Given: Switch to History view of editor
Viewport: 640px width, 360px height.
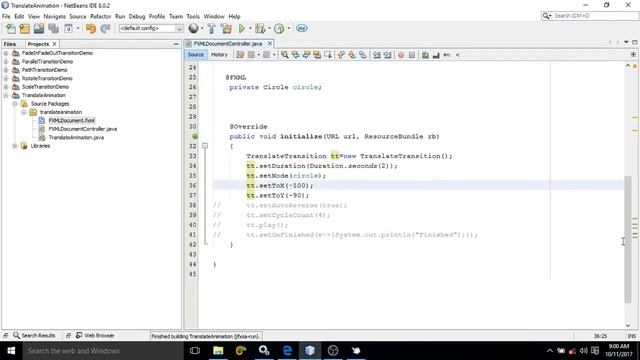Looking at the screenshot, I should point(219,55).
